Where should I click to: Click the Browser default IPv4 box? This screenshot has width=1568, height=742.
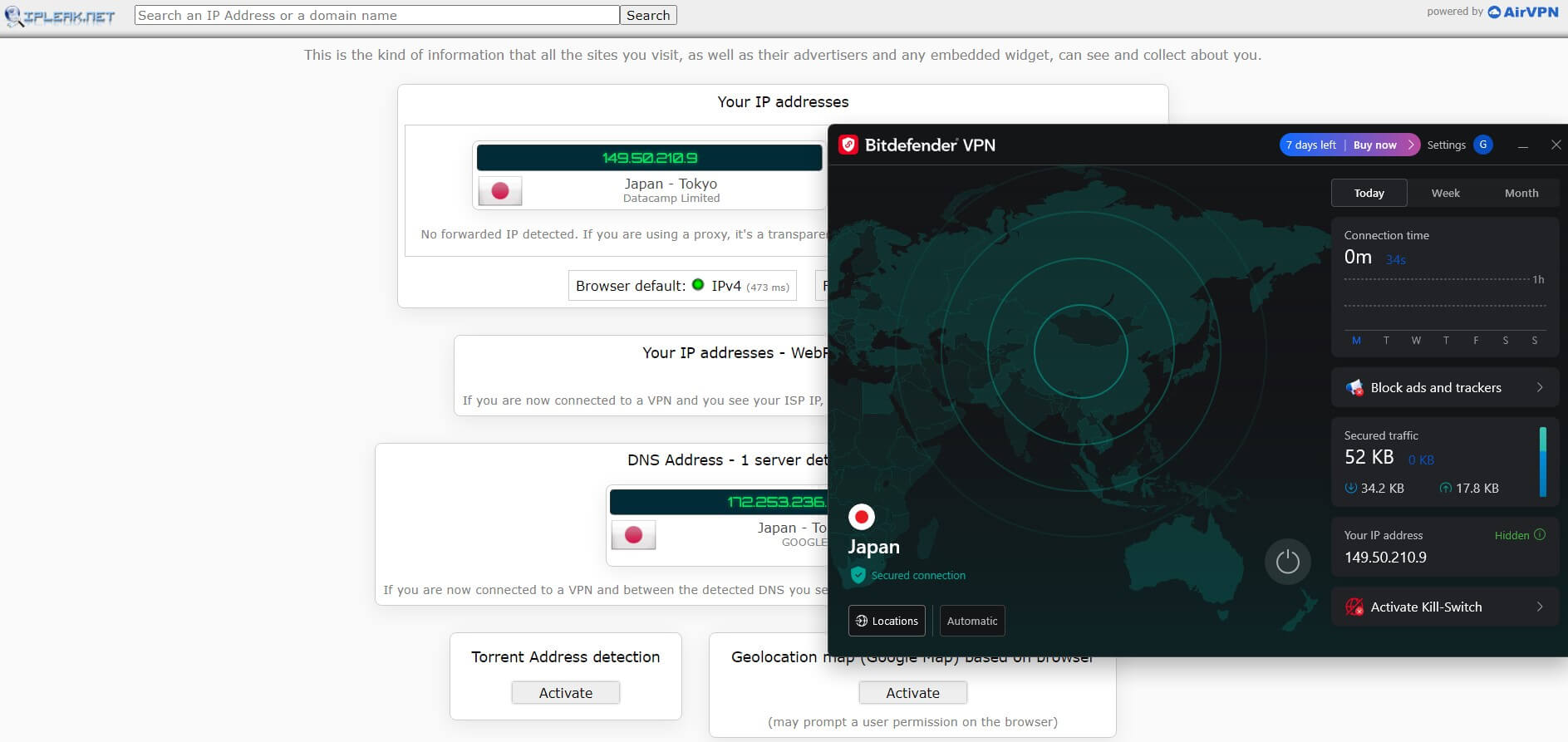682,285
